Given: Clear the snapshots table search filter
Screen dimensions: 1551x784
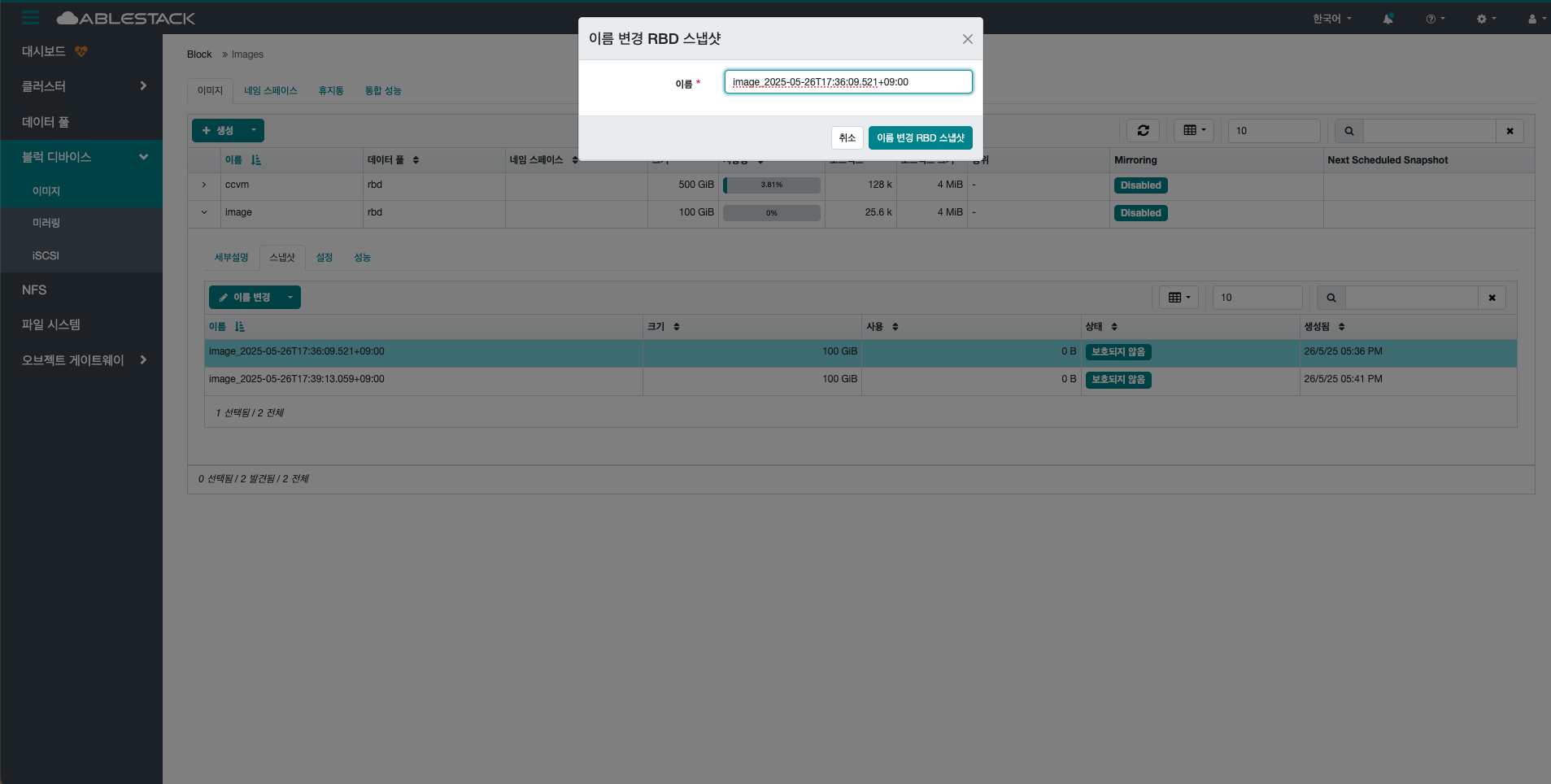Looking at the screenshot, I should coord(1492,298).
